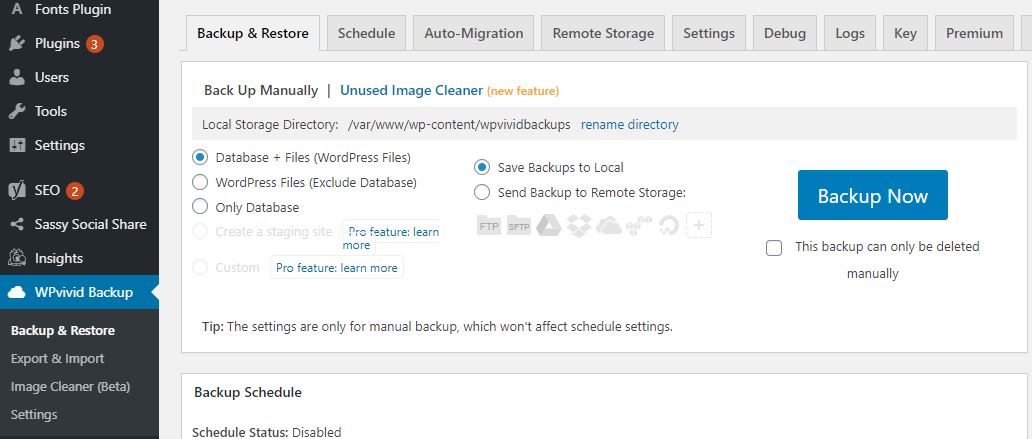The width and height of the screenshot is (1032, 439).
Task: Select the OneDrive cloud storage icon
Action: pos(609,225)
